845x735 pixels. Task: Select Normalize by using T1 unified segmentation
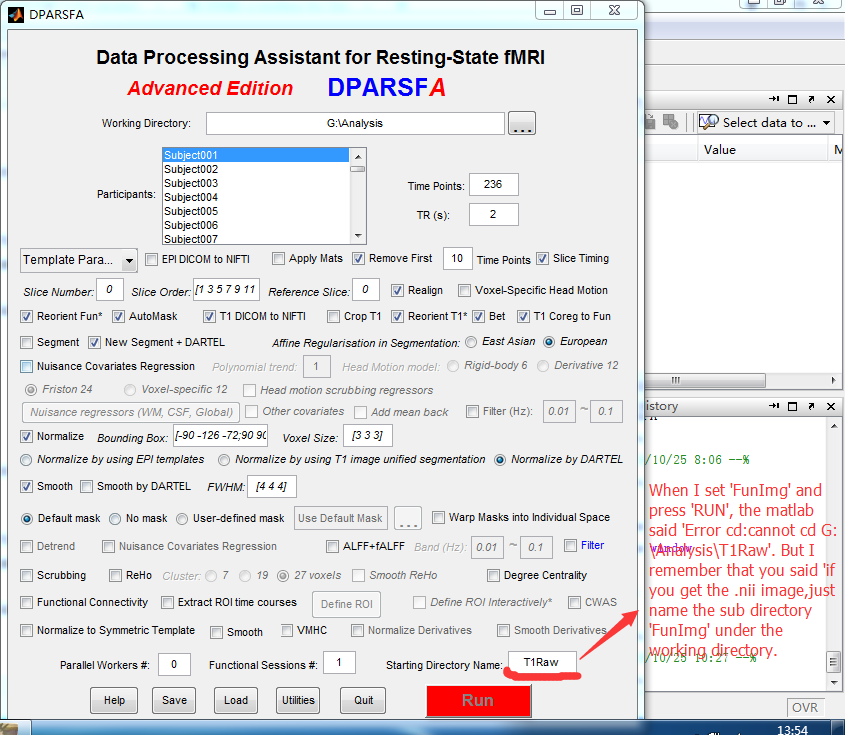[x=224, y=460]
